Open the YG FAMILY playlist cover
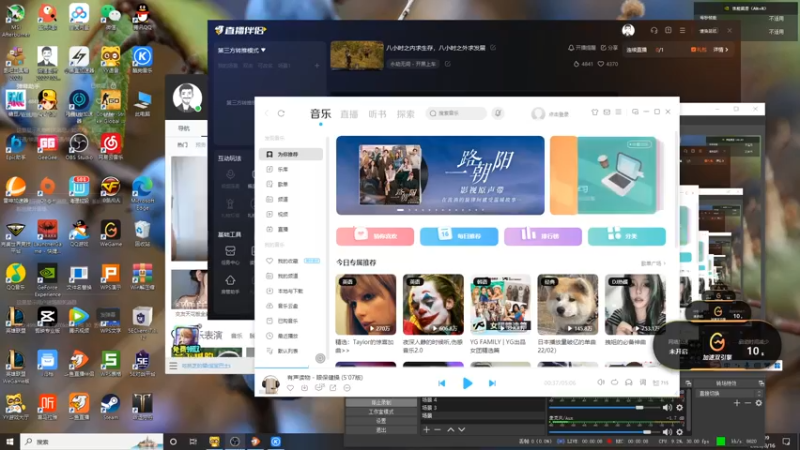 click(x=500, y=305)
